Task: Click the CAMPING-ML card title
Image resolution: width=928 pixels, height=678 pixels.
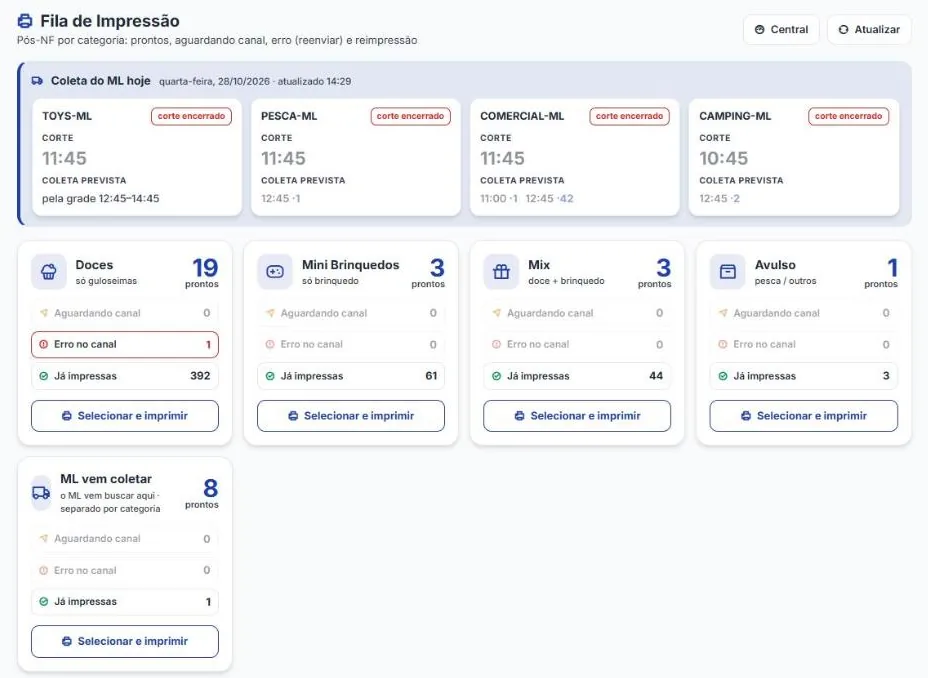Action: 735,116
